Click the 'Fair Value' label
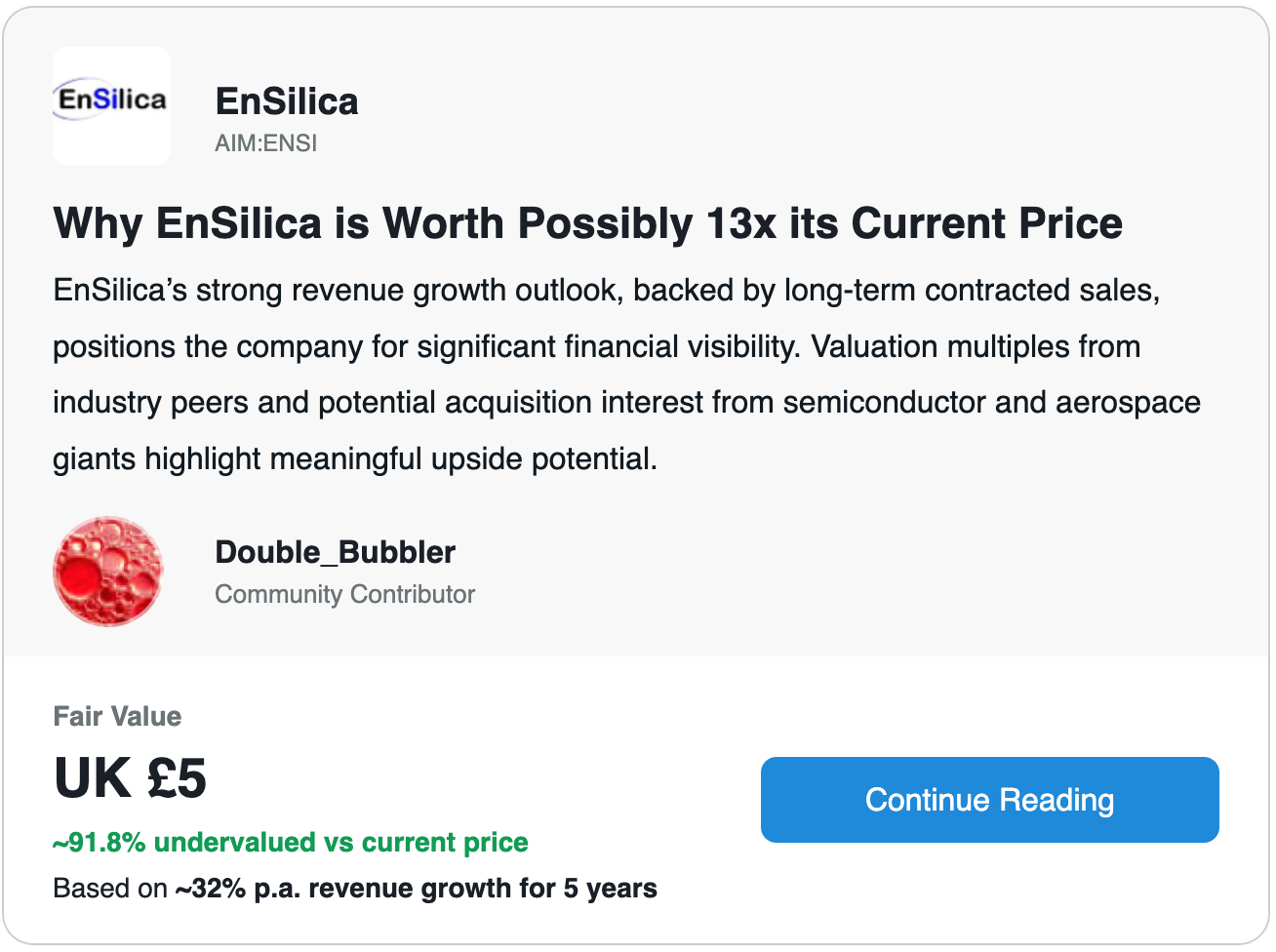 117,716
